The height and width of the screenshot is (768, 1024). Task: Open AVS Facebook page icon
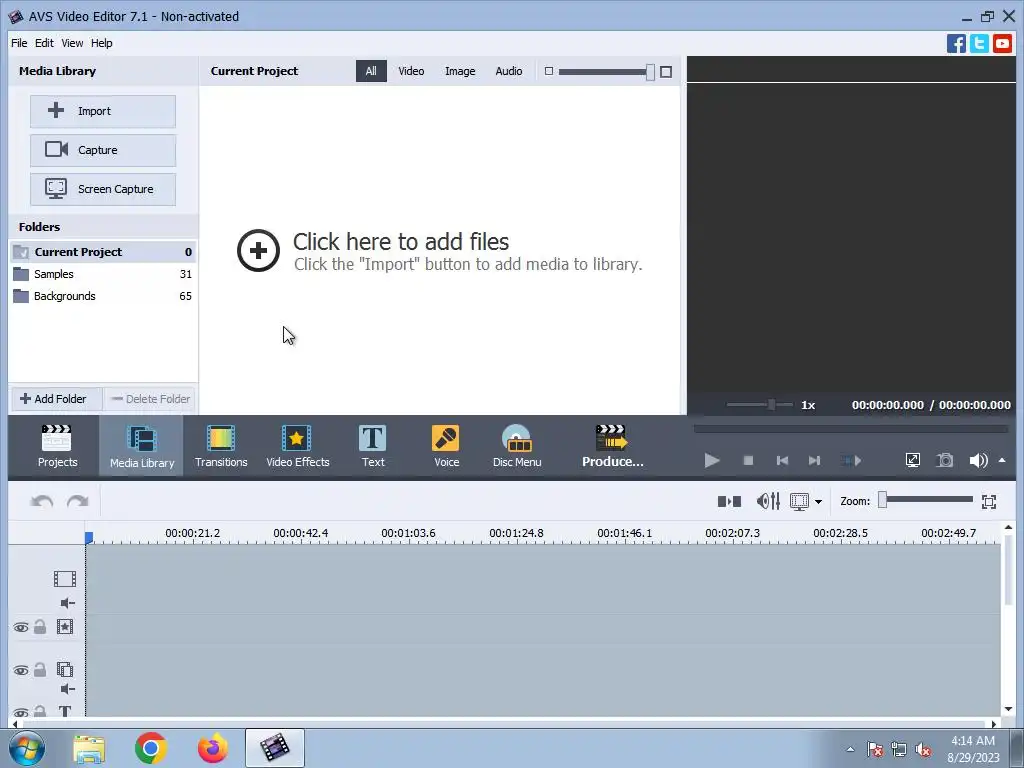point(956,44)
